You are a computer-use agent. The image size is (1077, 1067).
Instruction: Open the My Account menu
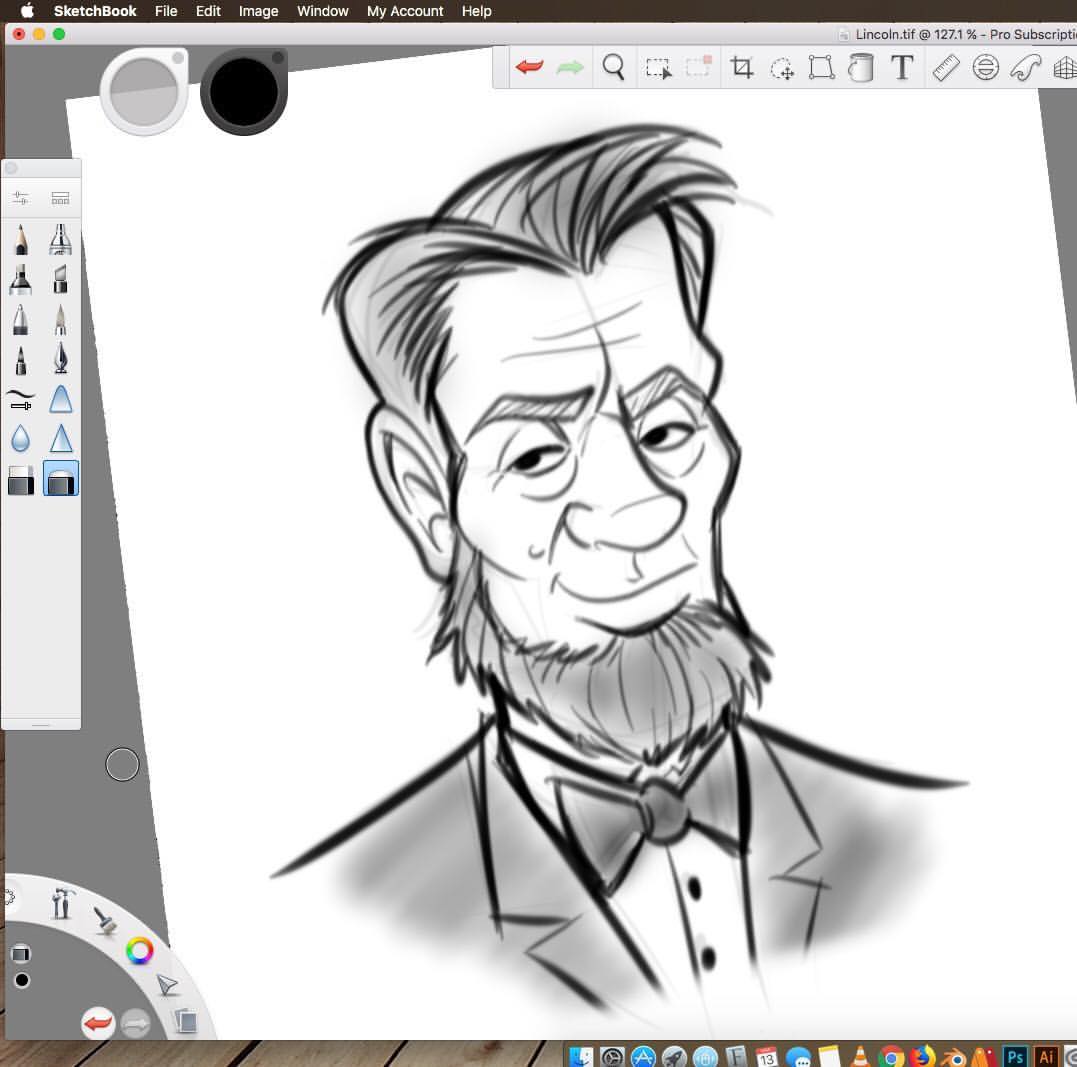pyautogui.click(x=405, y=11)
